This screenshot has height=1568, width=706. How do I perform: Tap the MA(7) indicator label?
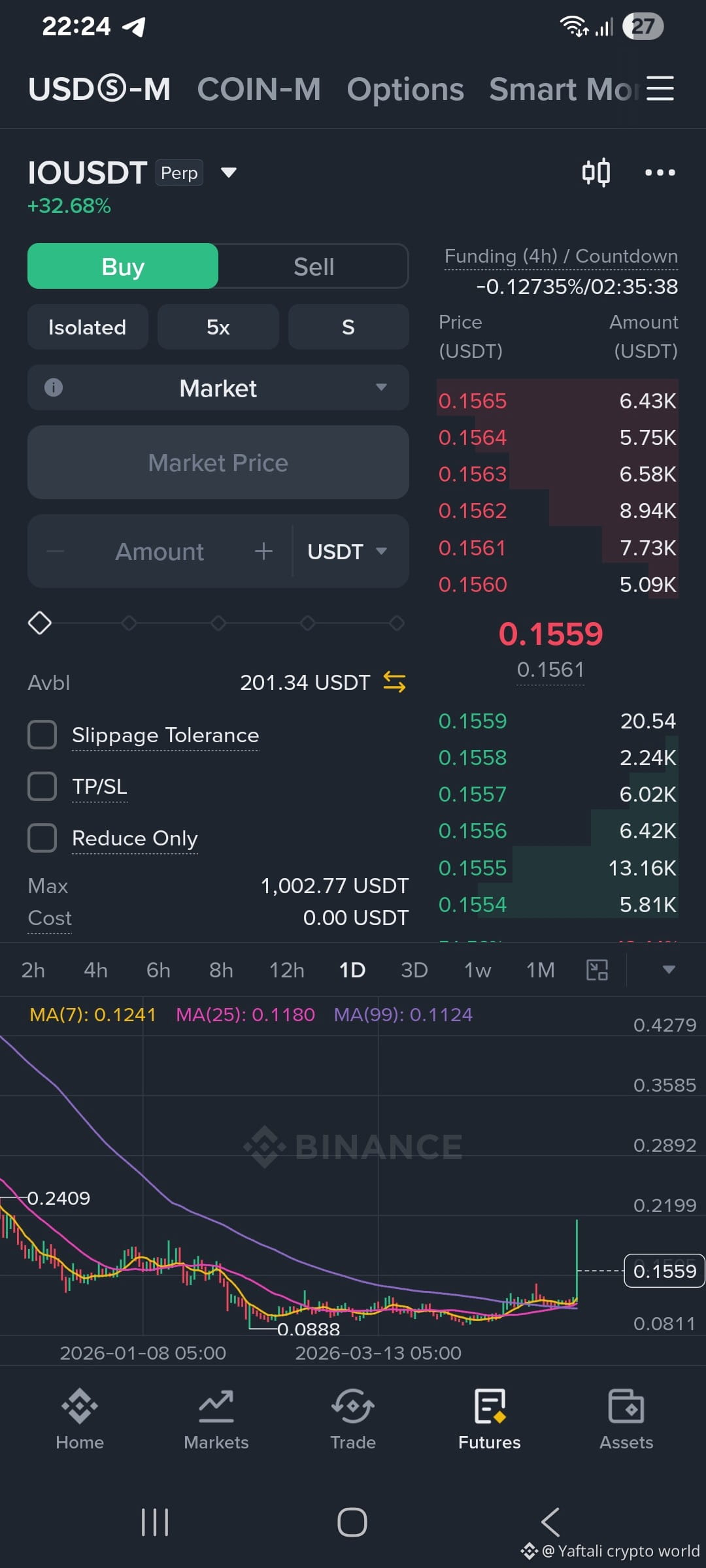pos(93,1015)
